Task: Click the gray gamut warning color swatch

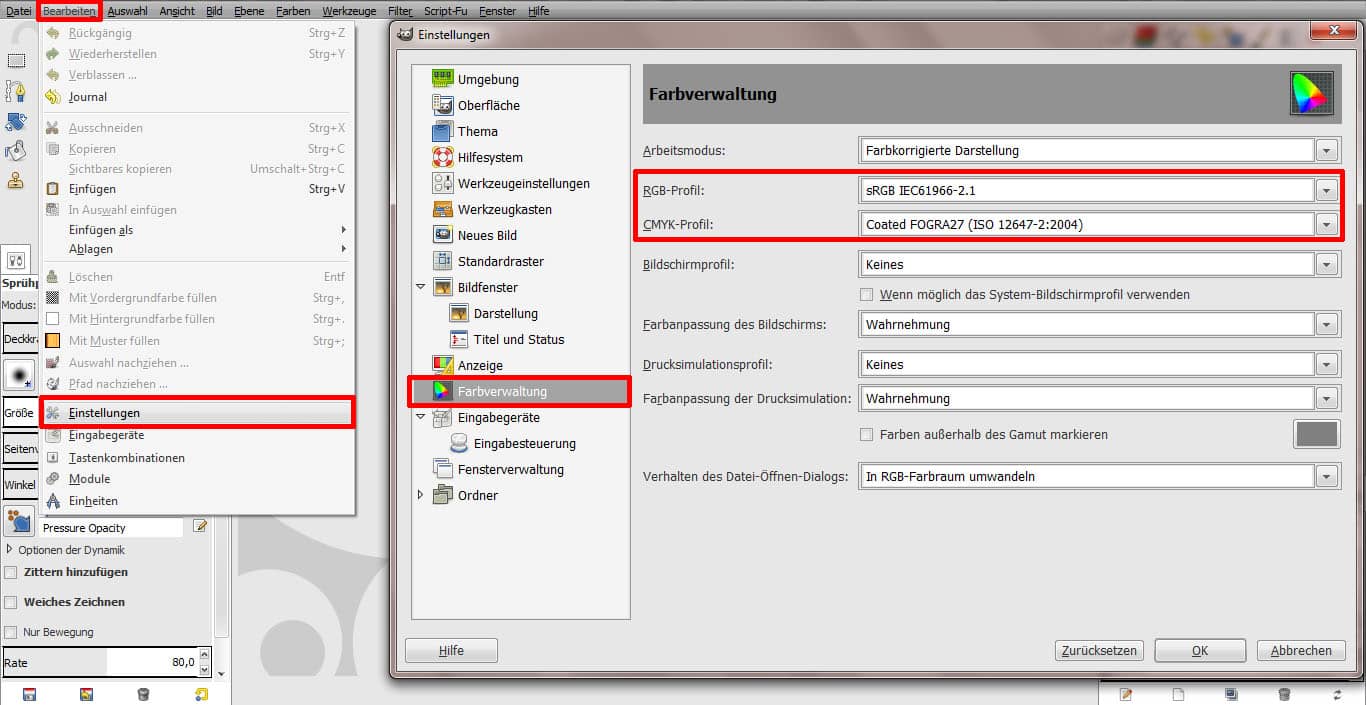Action: tap(1316, 434)
